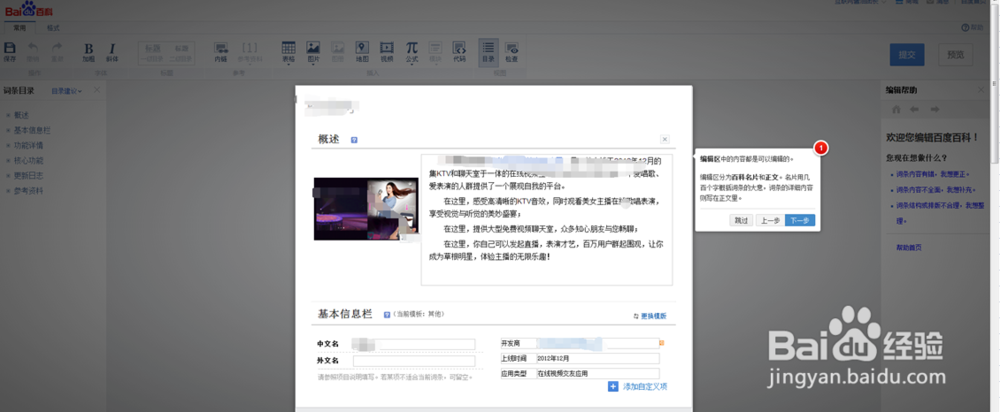Click the 外文名 input field

[x=413, y=361]
